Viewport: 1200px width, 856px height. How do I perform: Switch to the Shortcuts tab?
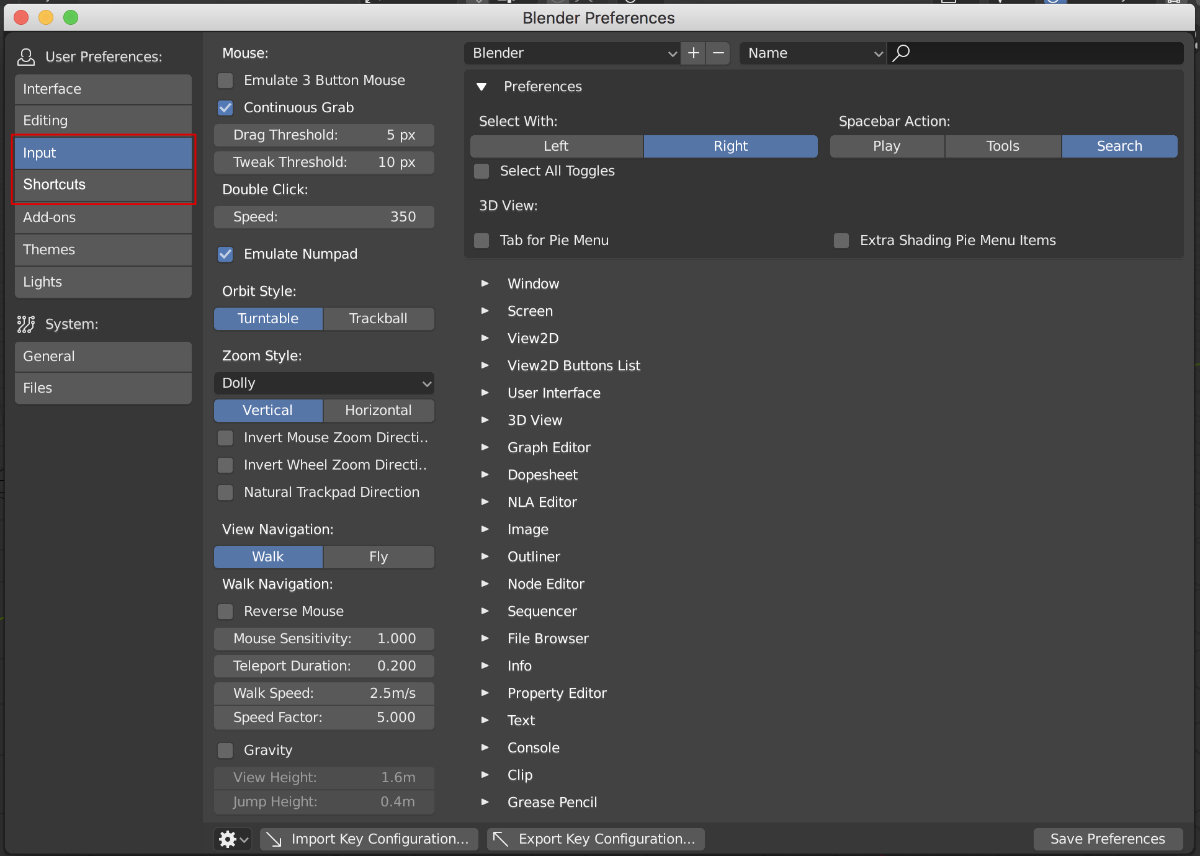[103, 185]
